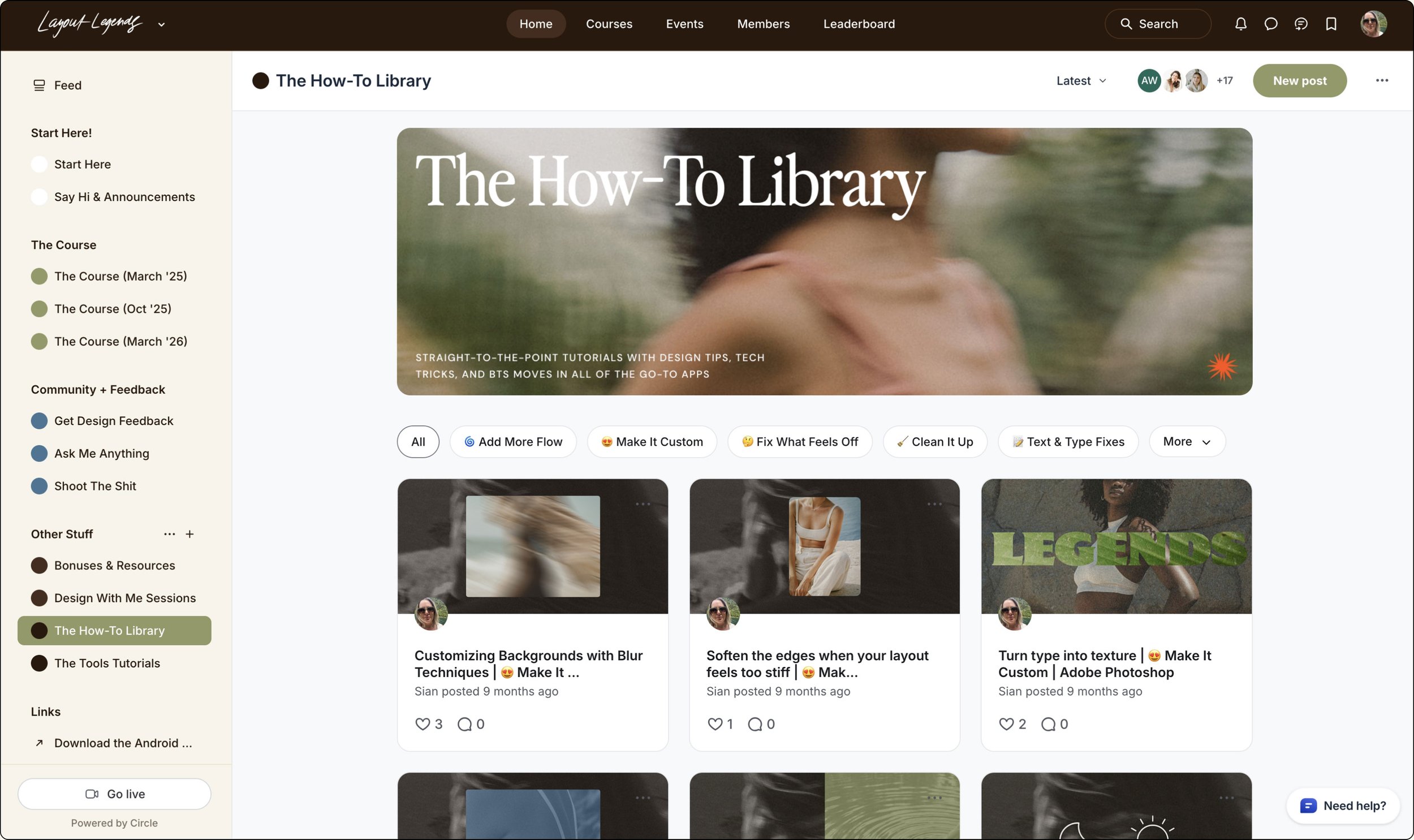Switch to the Courses tab
The width and height of the screenshot is (1414, 840).
(609, 24)
